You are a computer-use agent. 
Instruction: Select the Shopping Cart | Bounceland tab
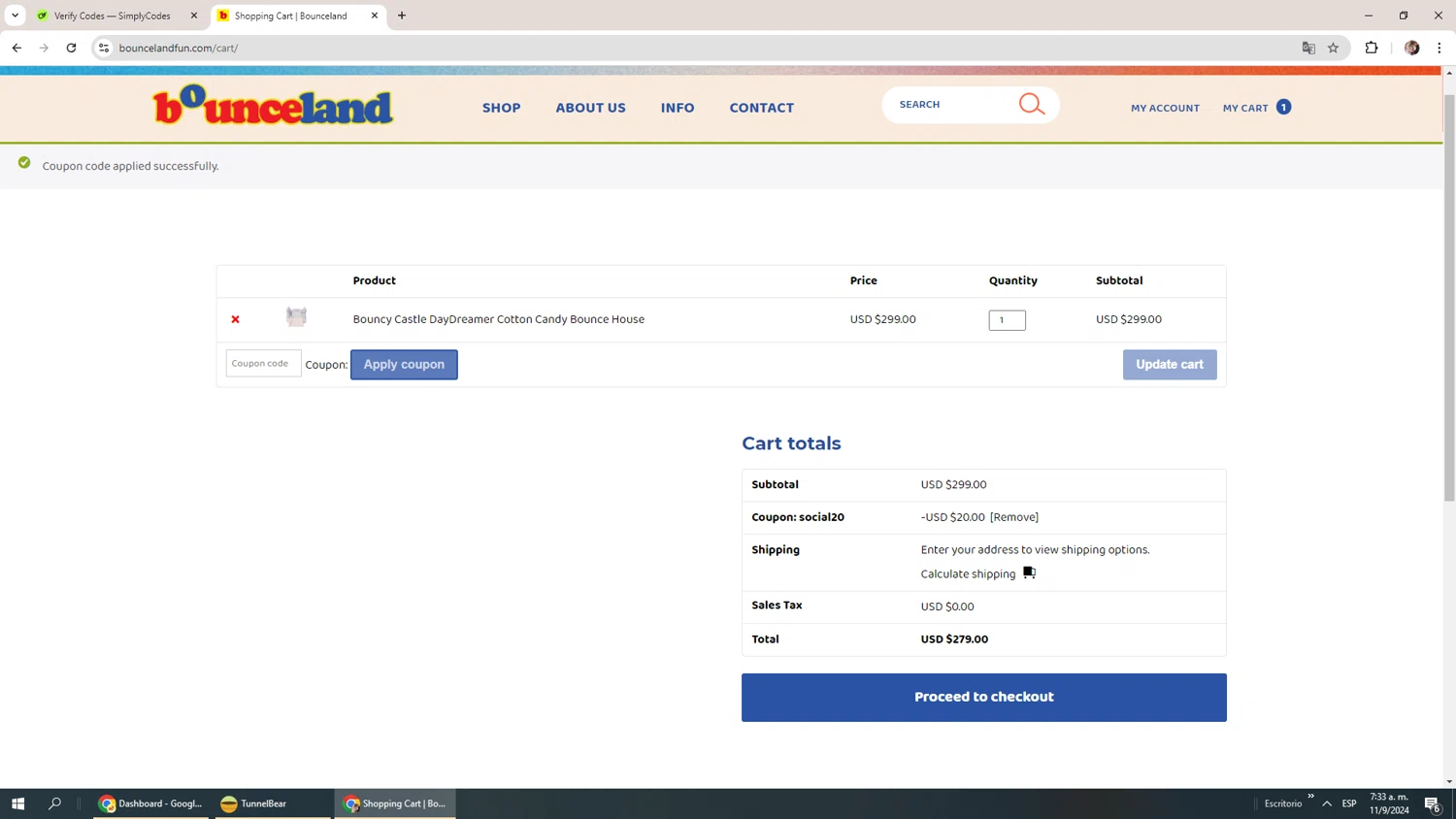(x=290, y=16)
